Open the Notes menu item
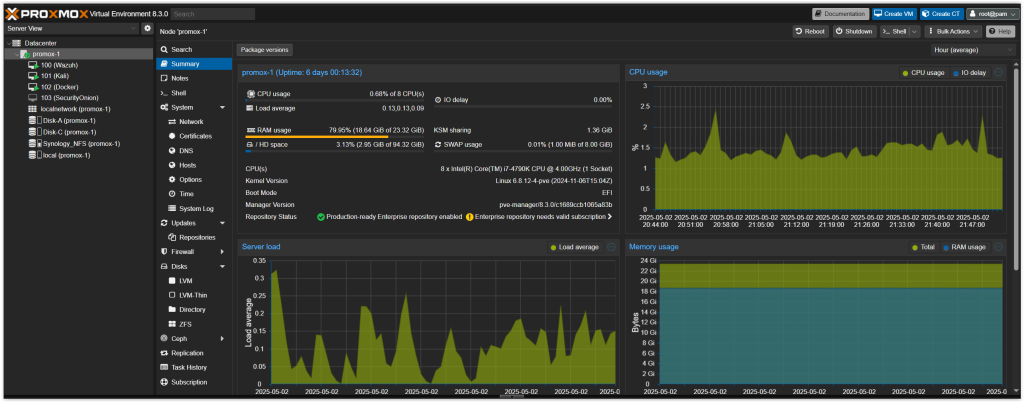The width and height of the screenshot is (1024, 402). pos(194,78)
